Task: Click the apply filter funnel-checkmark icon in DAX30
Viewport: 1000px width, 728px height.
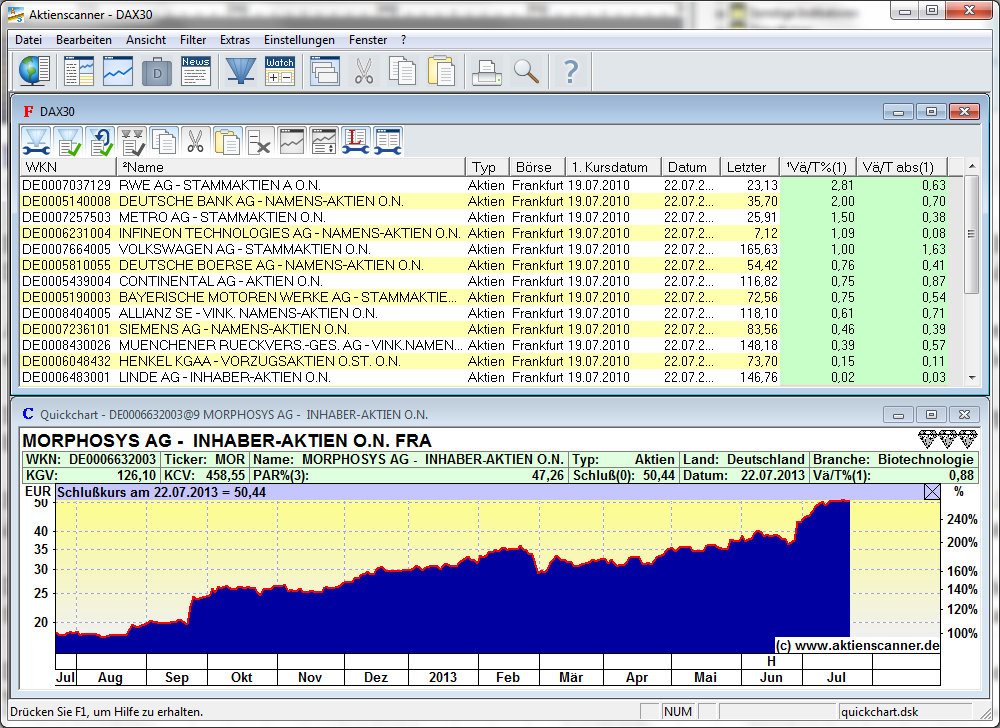Action: [68, 141]
